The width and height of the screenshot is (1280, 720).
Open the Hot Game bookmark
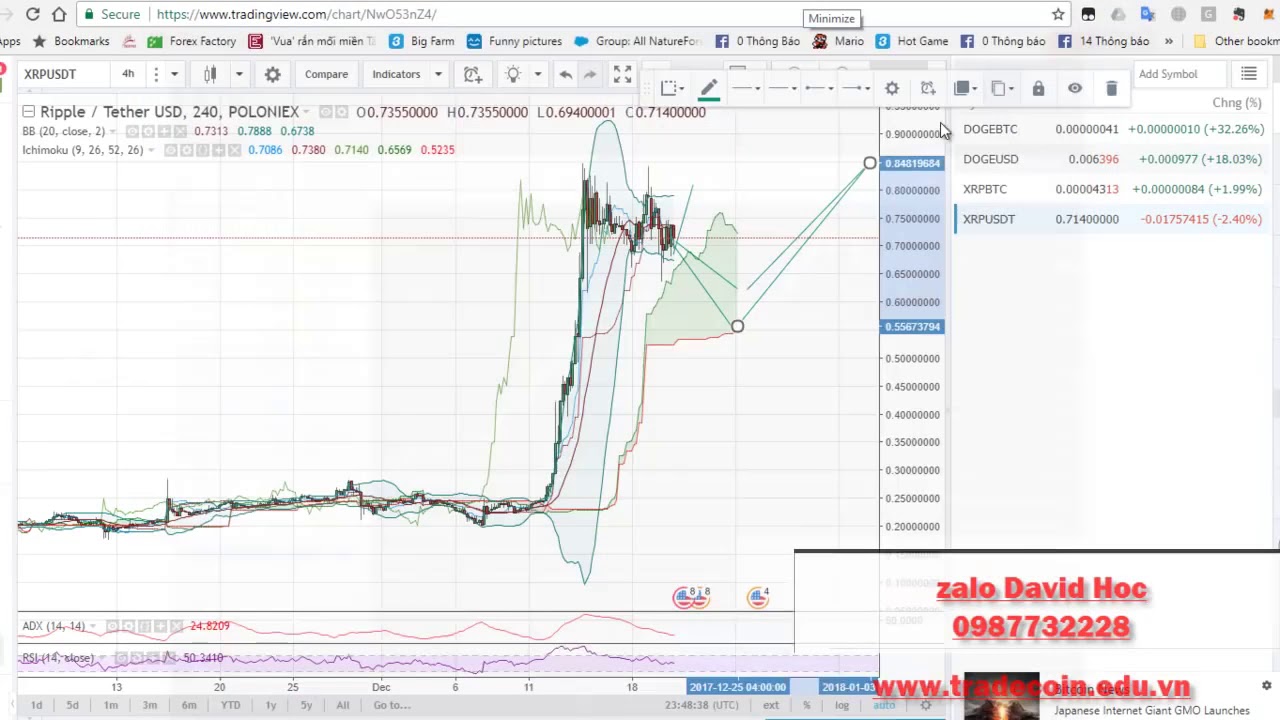click(x=912, y=41)
